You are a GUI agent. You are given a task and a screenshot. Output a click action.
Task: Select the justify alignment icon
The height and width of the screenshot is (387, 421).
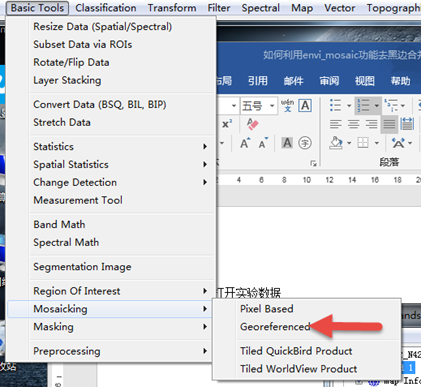[x=389, y=124]
